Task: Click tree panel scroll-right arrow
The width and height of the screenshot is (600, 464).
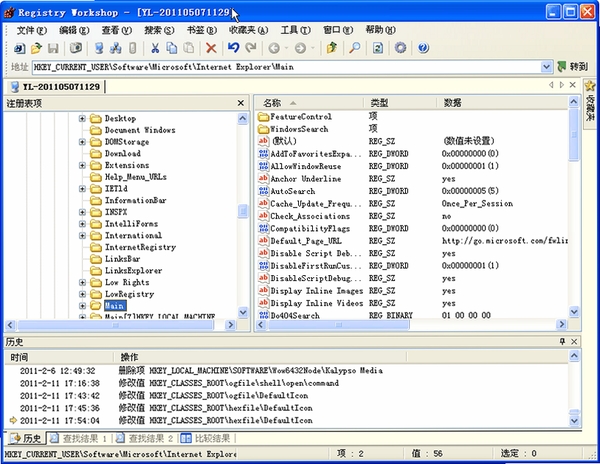Action: (230, 325)
